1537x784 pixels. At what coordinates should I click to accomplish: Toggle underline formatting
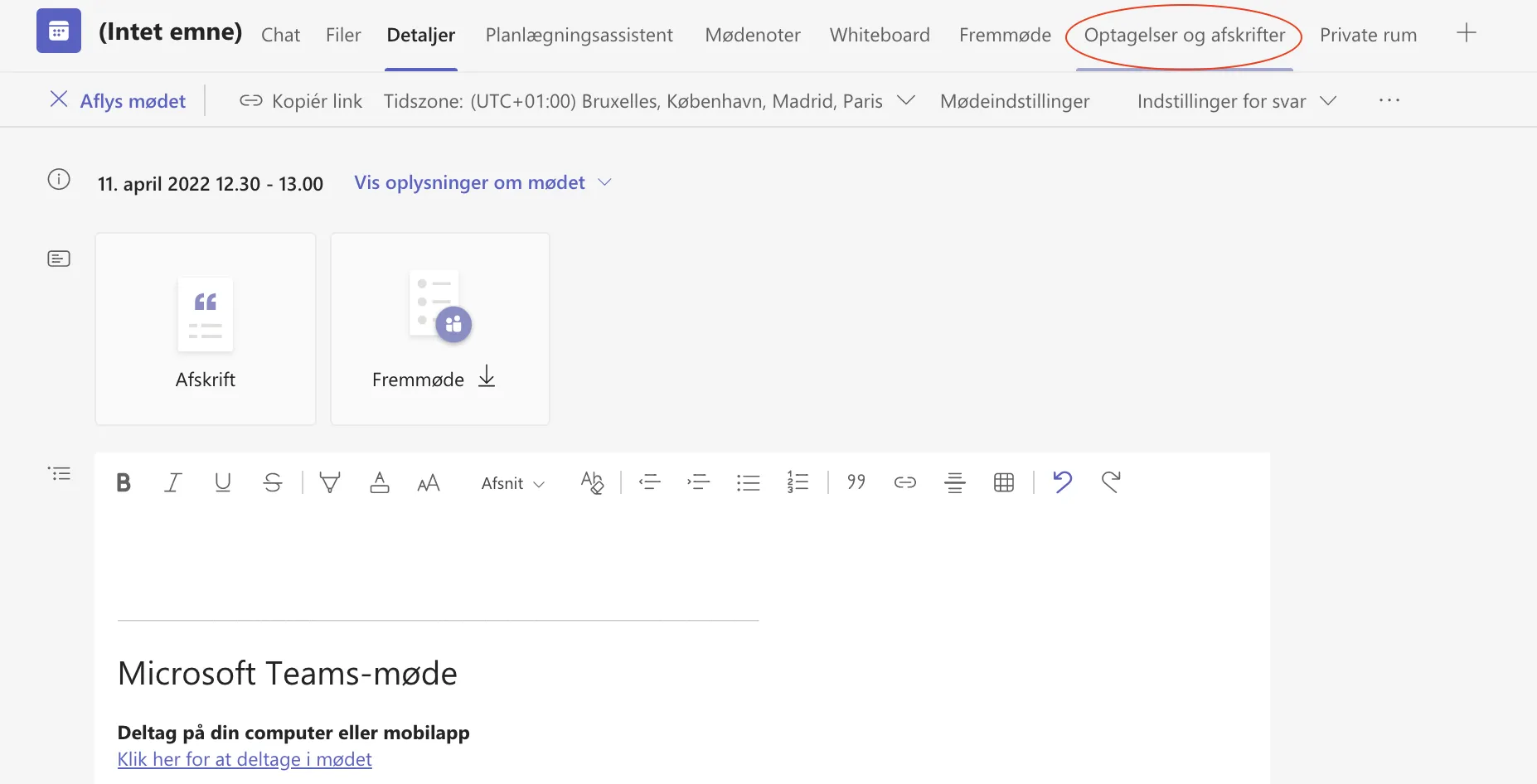click(x=222, y=482)
